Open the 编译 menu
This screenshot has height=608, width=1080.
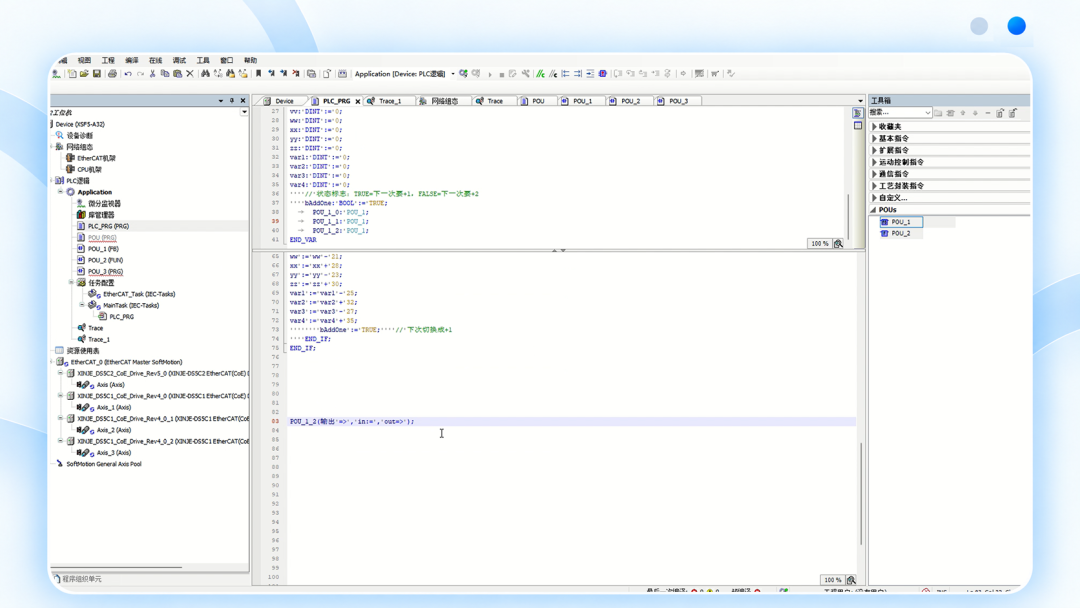point(132,61)
